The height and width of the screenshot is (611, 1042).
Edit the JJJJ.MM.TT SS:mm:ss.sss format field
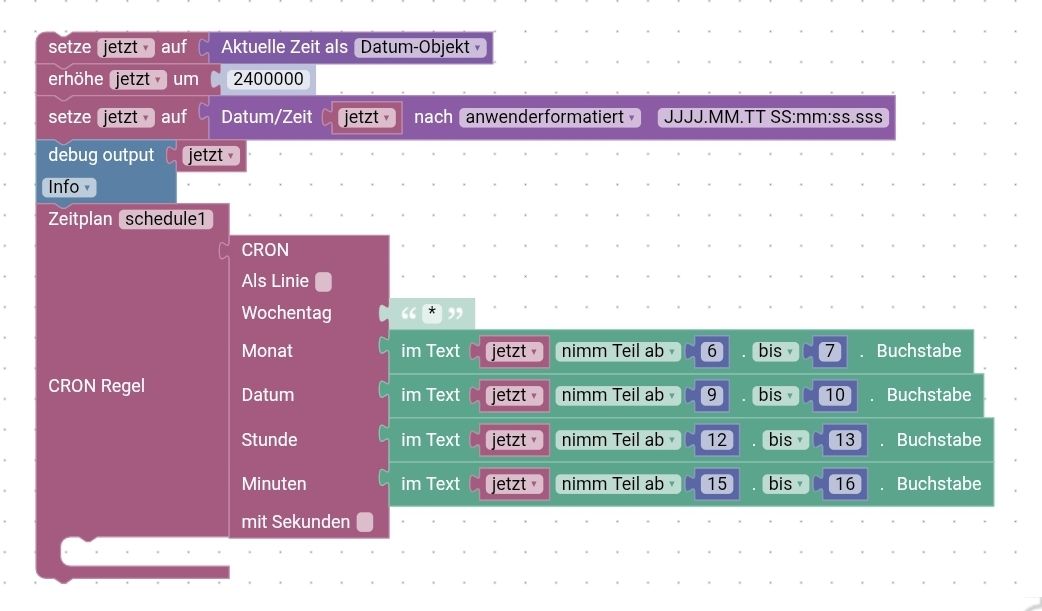pyautogui.click(x=773, y=117)
